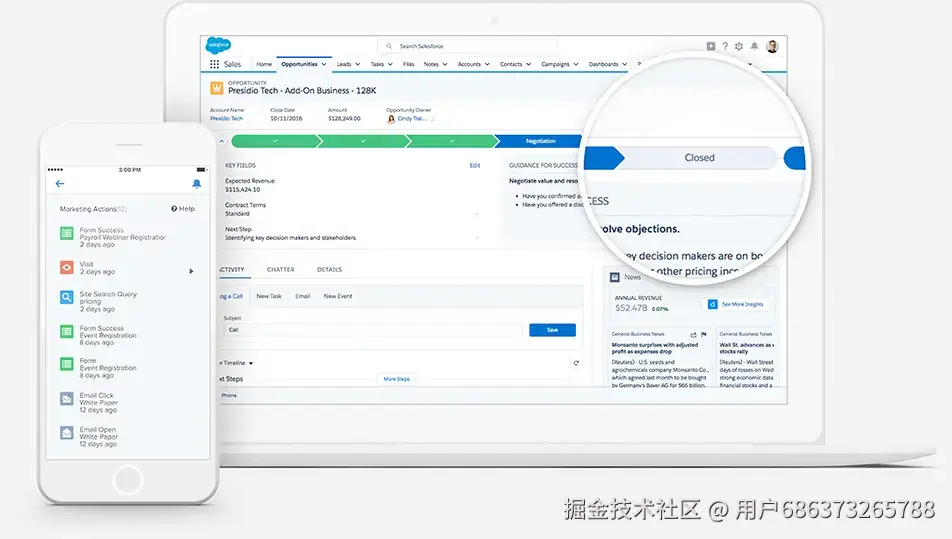Viewport: 952px width, 539px height.
Task: Select the Email composer tab
Action: (x=302, y=296)
